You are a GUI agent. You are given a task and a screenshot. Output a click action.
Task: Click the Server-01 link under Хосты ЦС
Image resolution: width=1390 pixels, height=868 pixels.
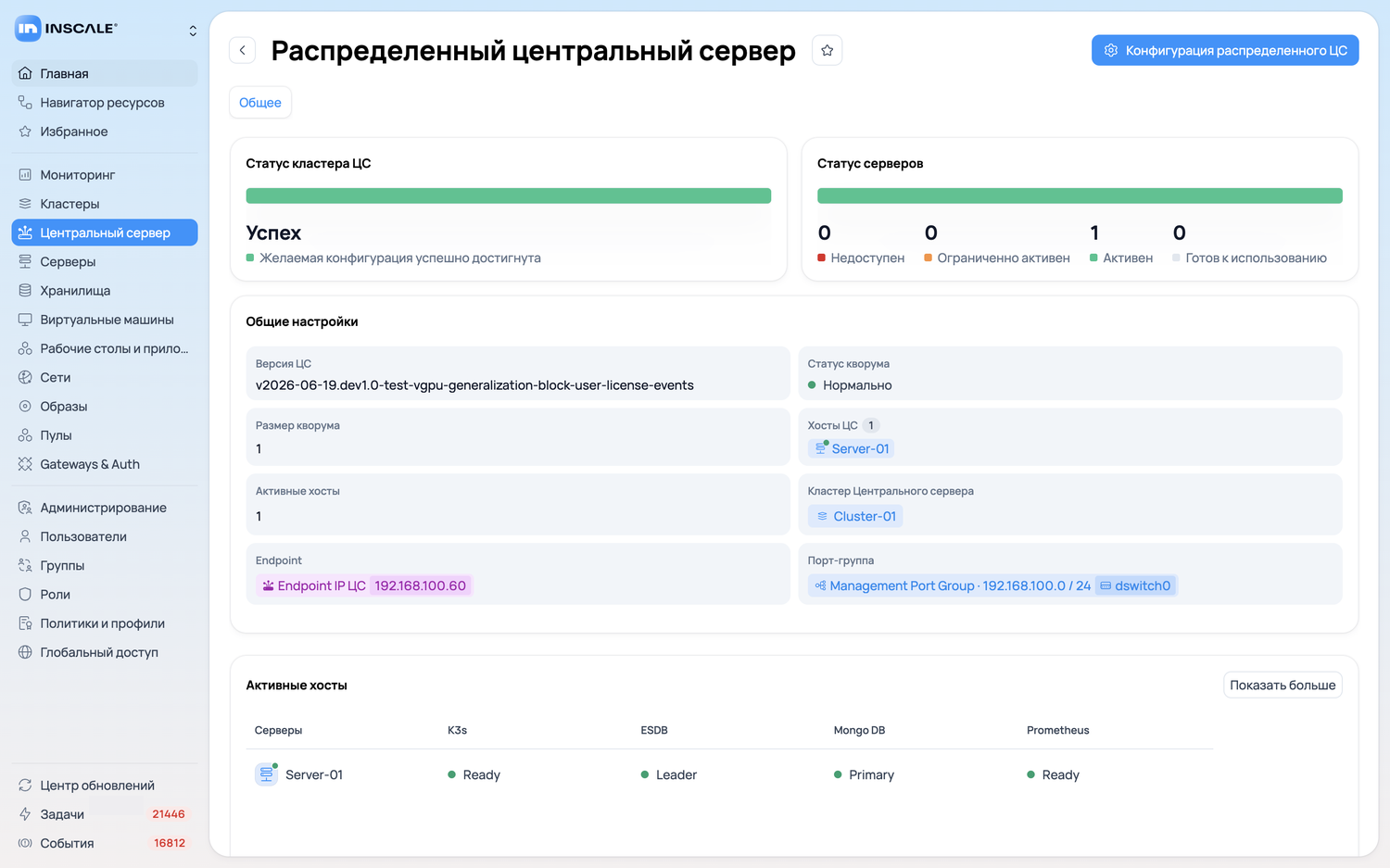[852, 449]
